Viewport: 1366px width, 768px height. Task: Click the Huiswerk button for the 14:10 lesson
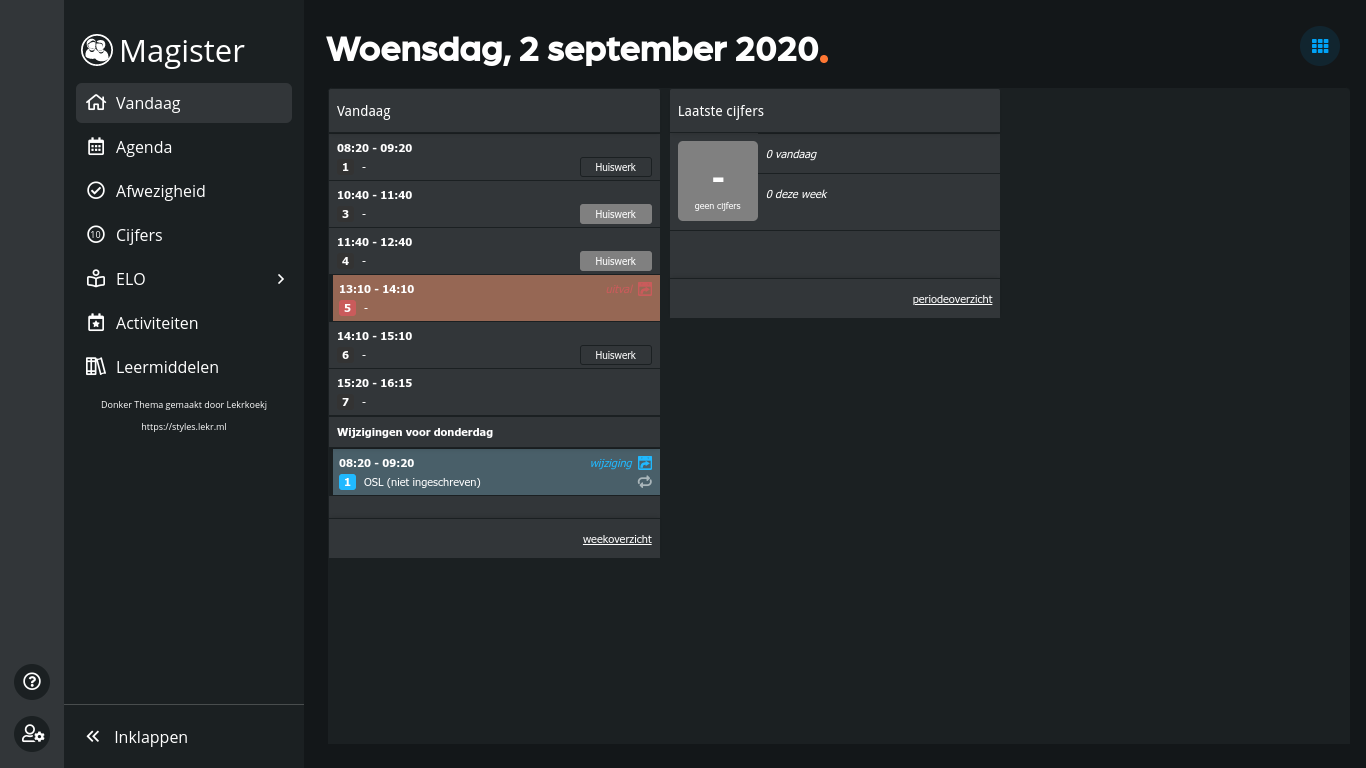point(615,355)
